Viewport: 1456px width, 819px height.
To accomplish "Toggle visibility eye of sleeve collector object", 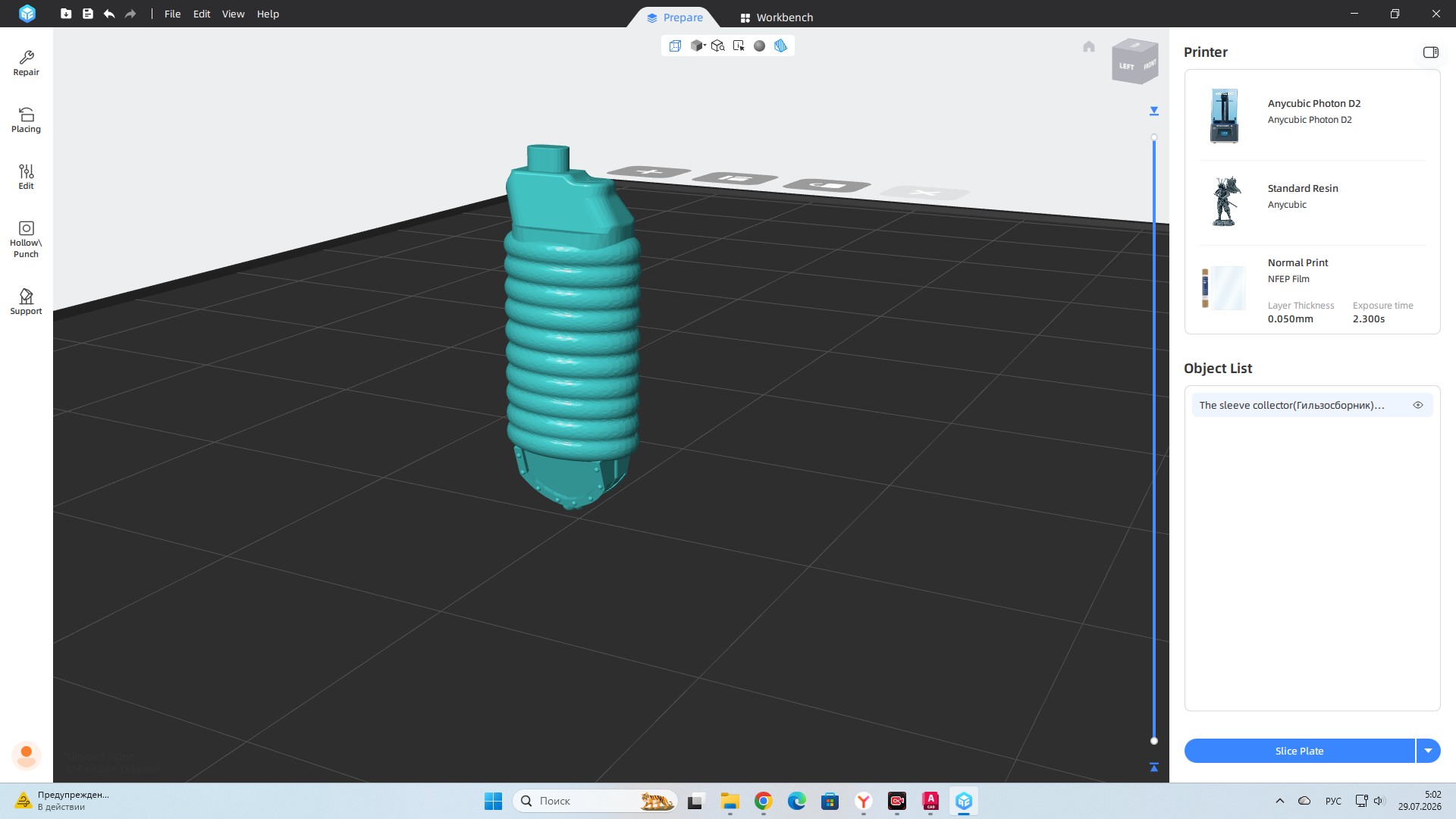I will 1418,405.
